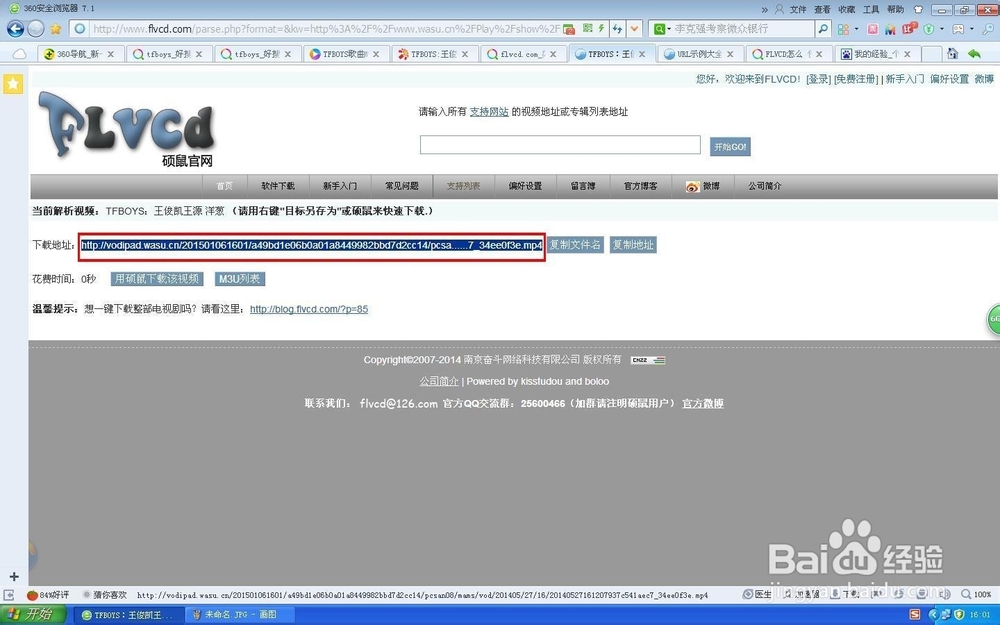Open the blog.flvcd.com/?p=85 link
The image size is (1000, 625).
point(309,309)
